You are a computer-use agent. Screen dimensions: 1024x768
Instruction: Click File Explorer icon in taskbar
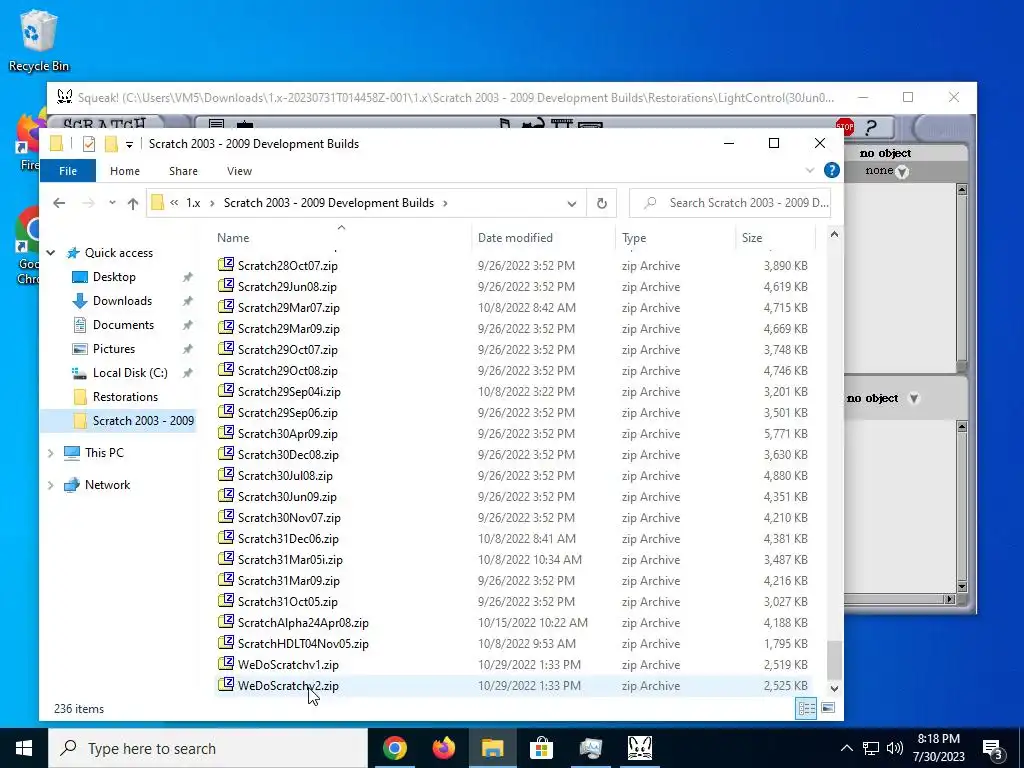(x=492, y=748)
